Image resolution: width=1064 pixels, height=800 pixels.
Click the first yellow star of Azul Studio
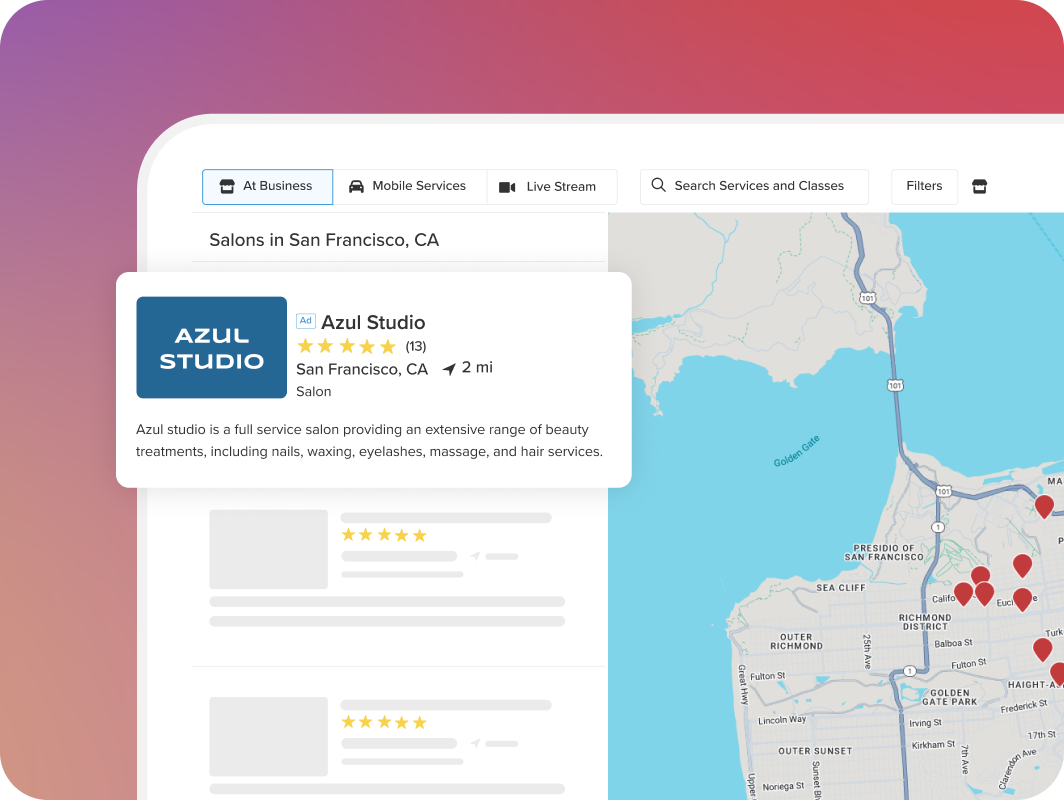[x=306, y=346]
